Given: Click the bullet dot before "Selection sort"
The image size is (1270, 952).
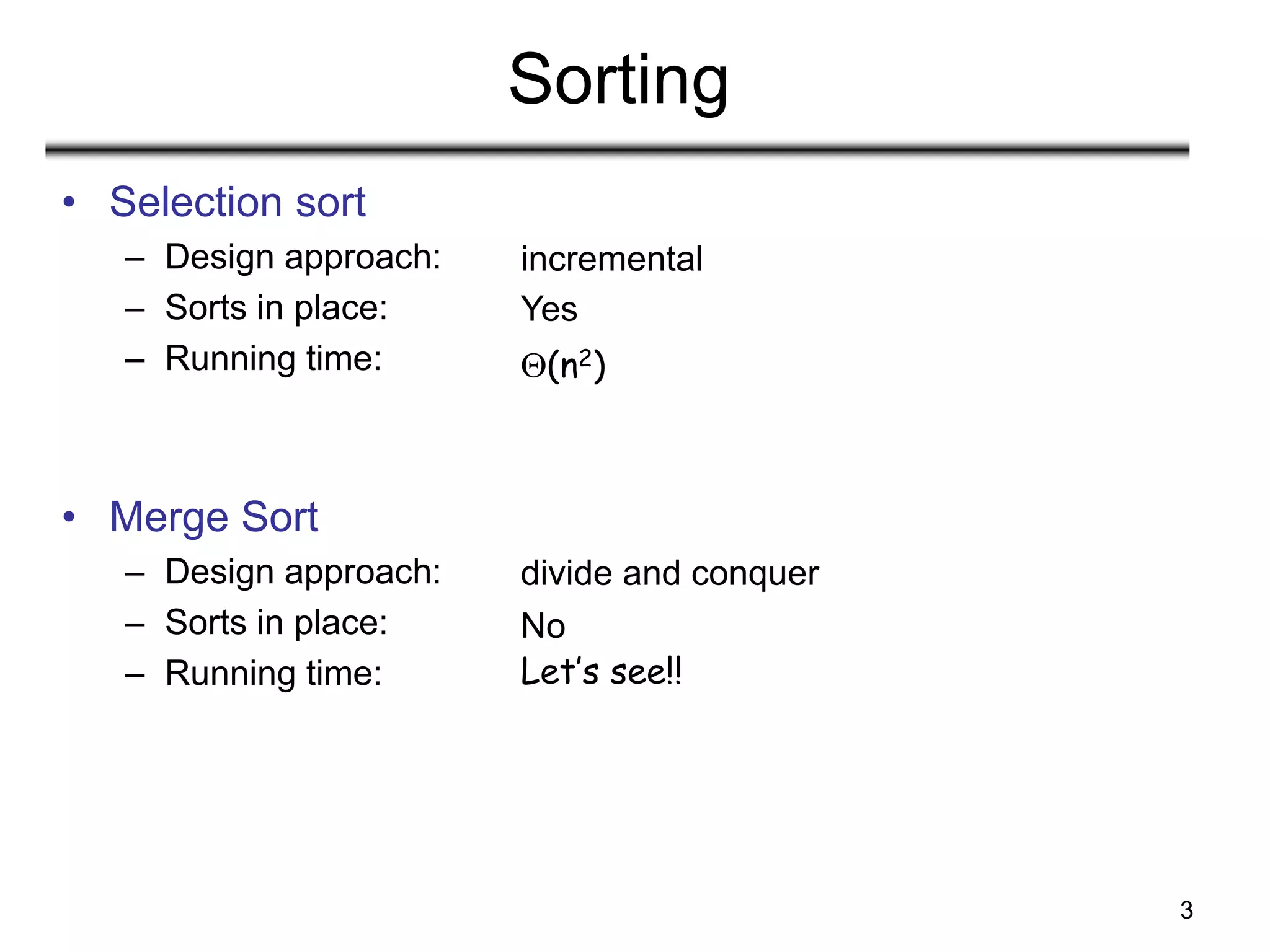Looking at the screenshot, I should (69, 201).
